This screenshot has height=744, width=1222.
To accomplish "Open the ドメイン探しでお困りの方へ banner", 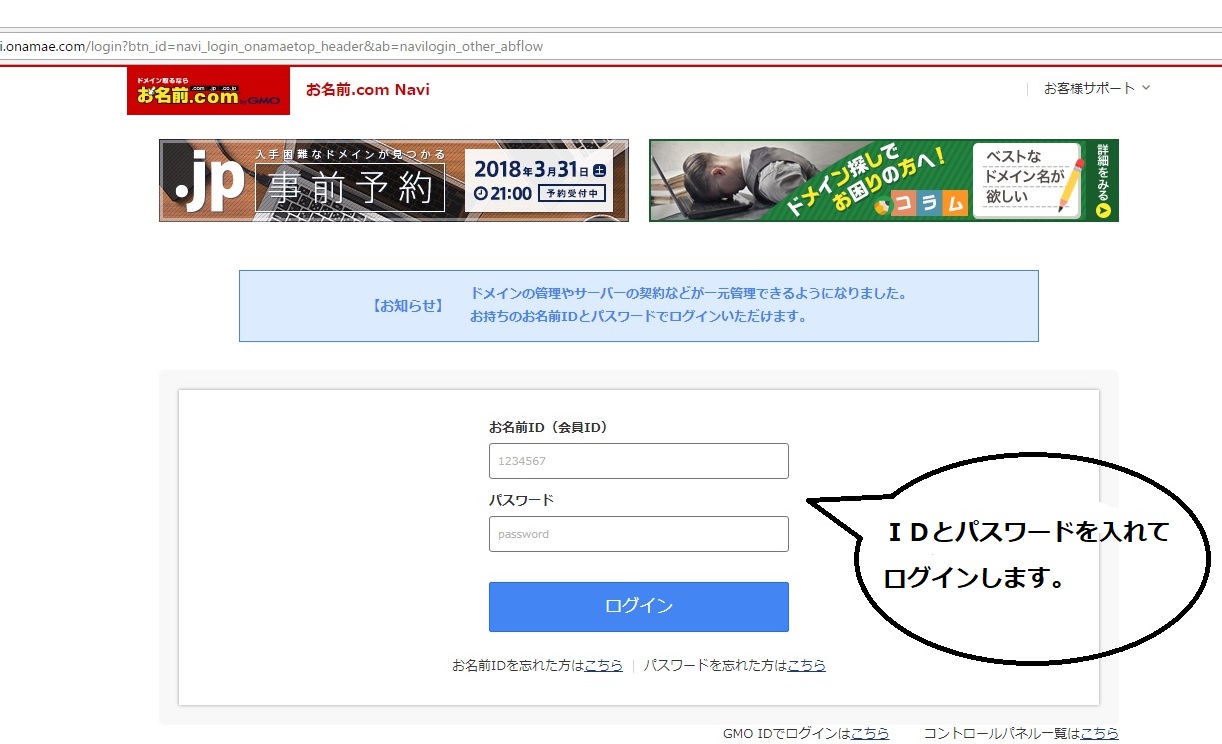I will pos(884,180).
